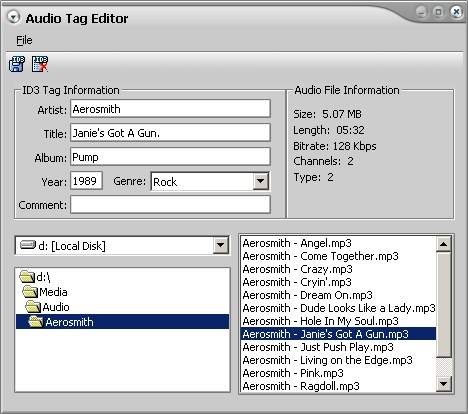This screenshot has width=468, height=414.
Task: Select the Media folder
Action: (x=45, y=292)
